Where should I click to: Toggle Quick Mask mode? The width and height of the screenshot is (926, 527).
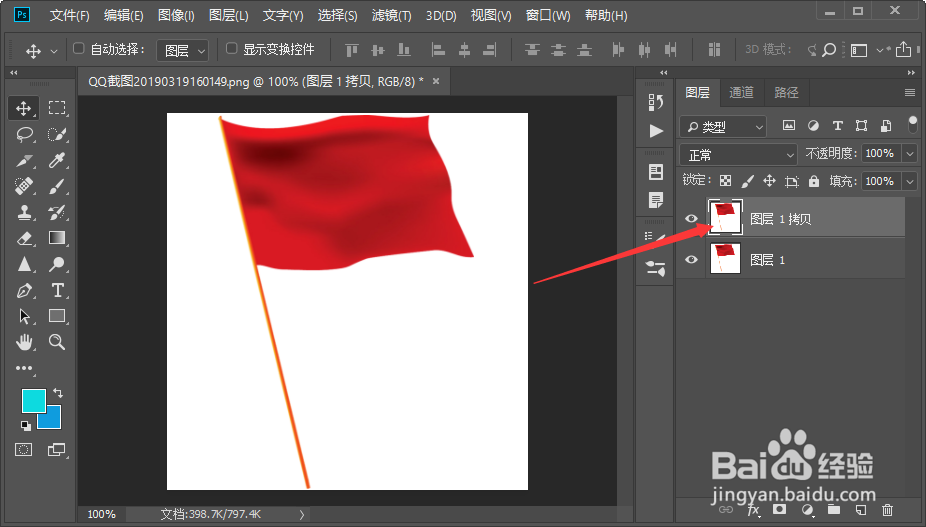24,450
